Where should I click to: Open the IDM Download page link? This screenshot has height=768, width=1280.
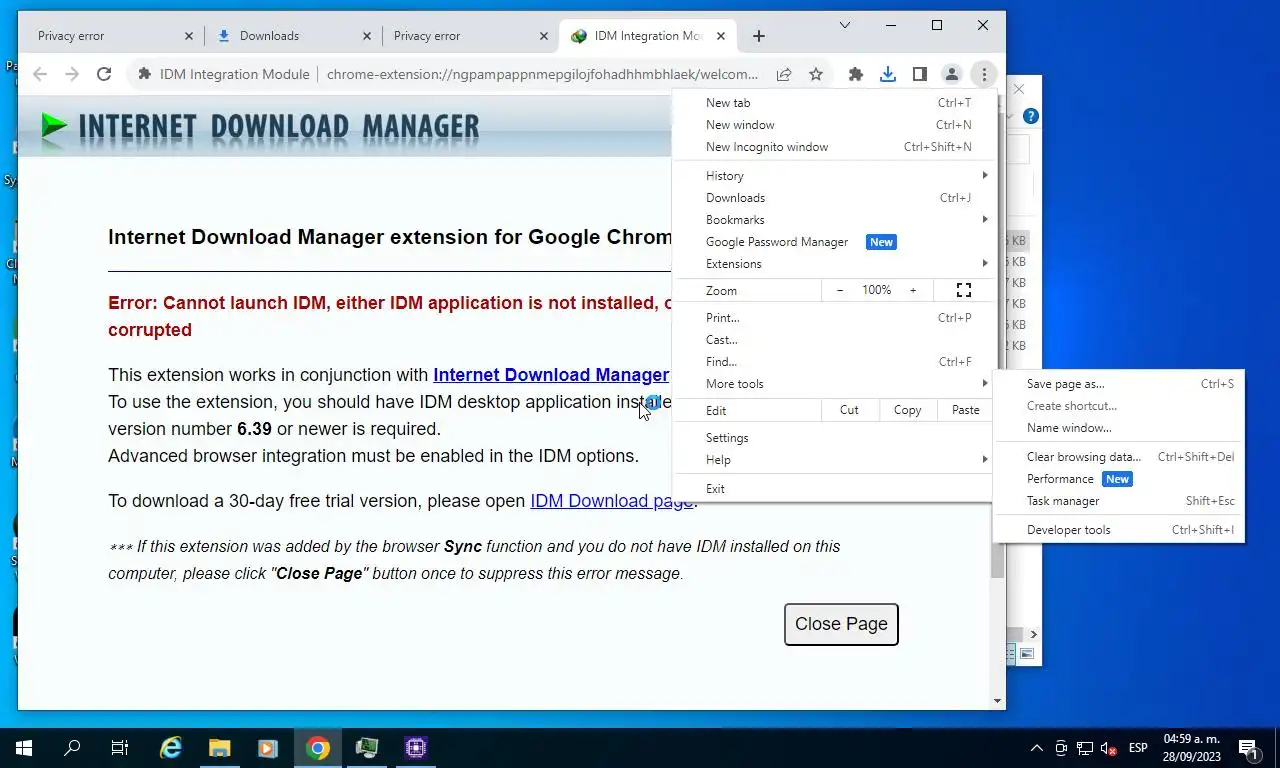pyautogui.click(x=612, y=501)
